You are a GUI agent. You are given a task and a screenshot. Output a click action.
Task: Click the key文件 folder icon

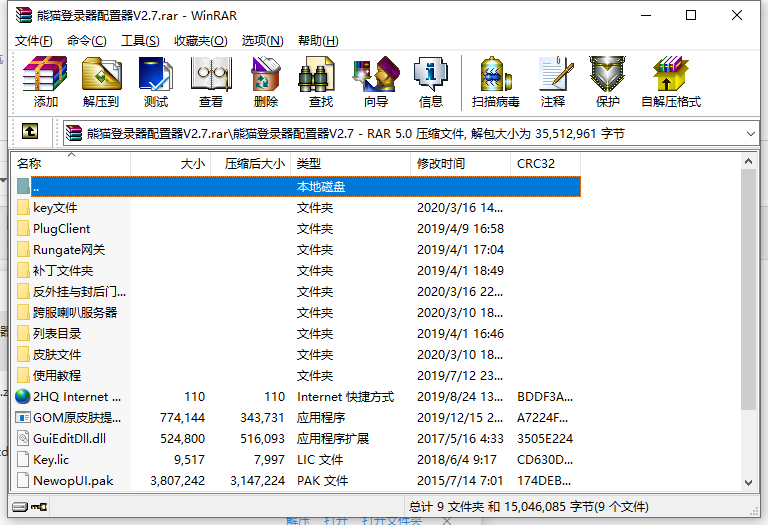[23, 208]
